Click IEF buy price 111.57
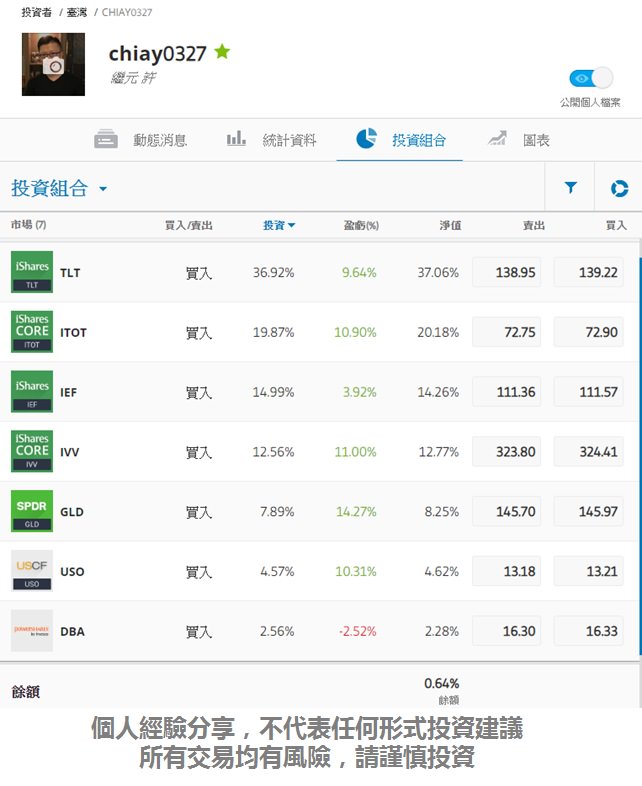This screenshot has height=786, width=642. click(589, 391)
